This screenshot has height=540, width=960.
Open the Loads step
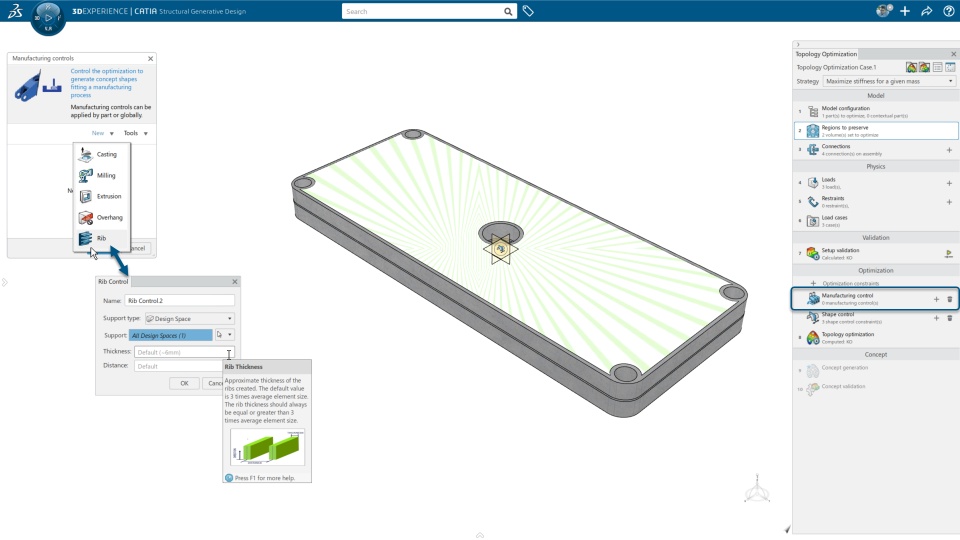[868, 182]
